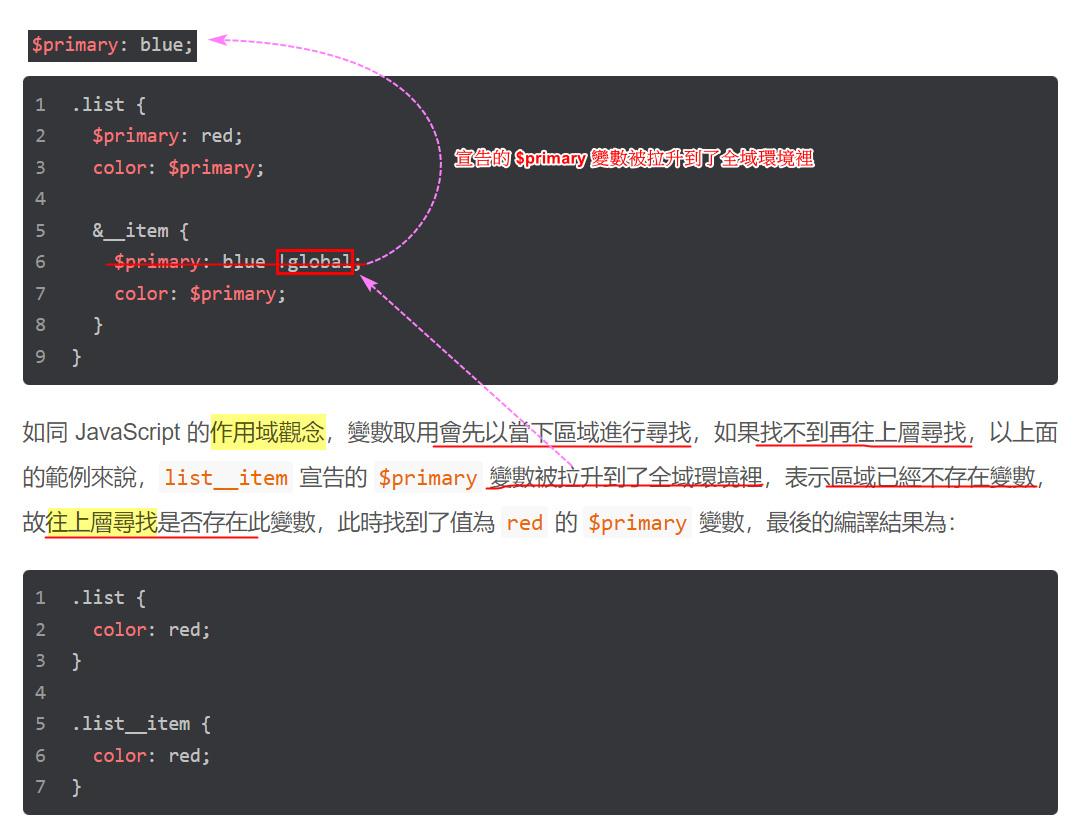Select the "$primary: blue;" code badge at top
Screen dimensions: 1082x831
(x=111, y=44)
